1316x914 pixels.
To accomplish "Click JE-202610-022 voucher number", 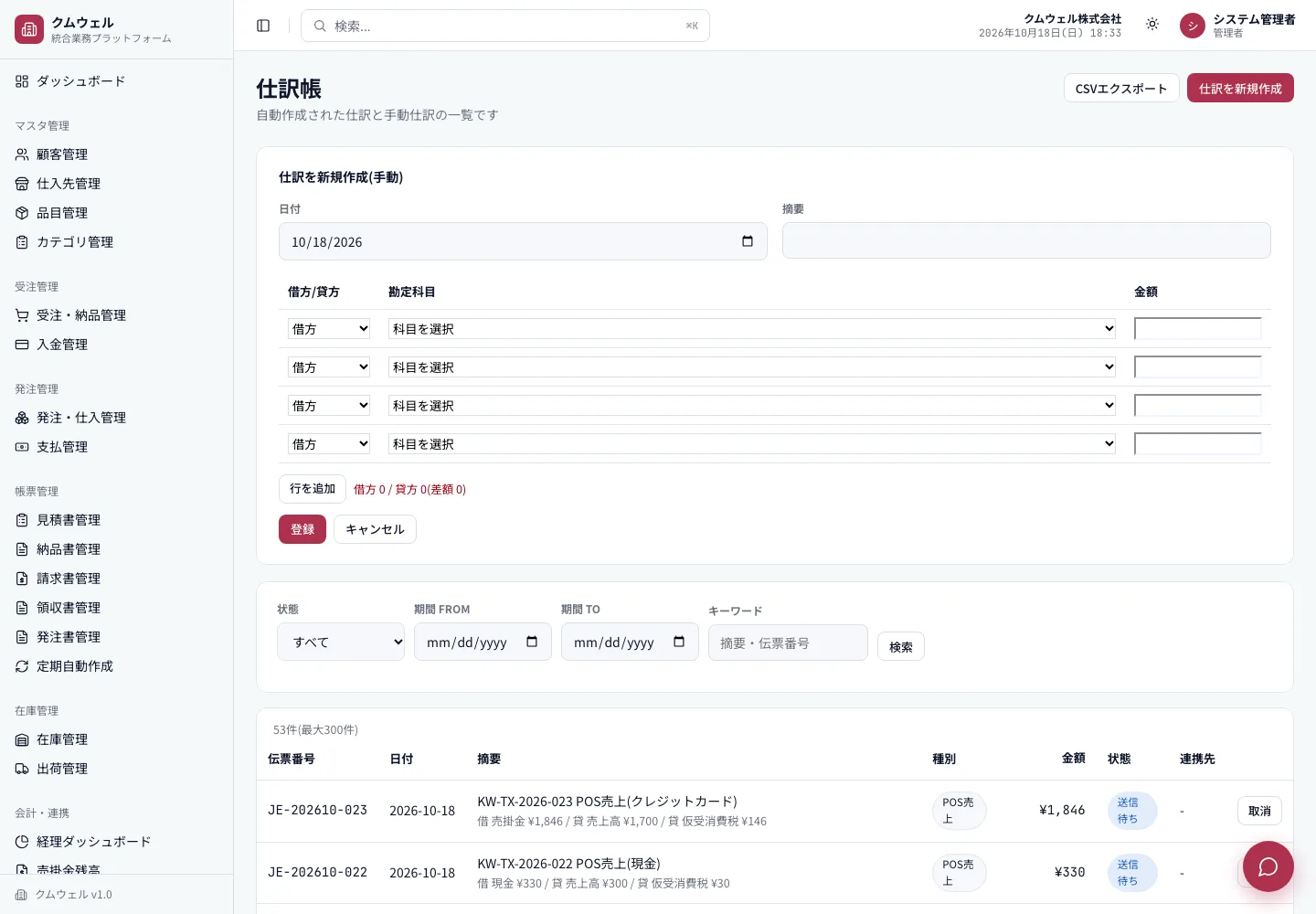I will 317,872.
